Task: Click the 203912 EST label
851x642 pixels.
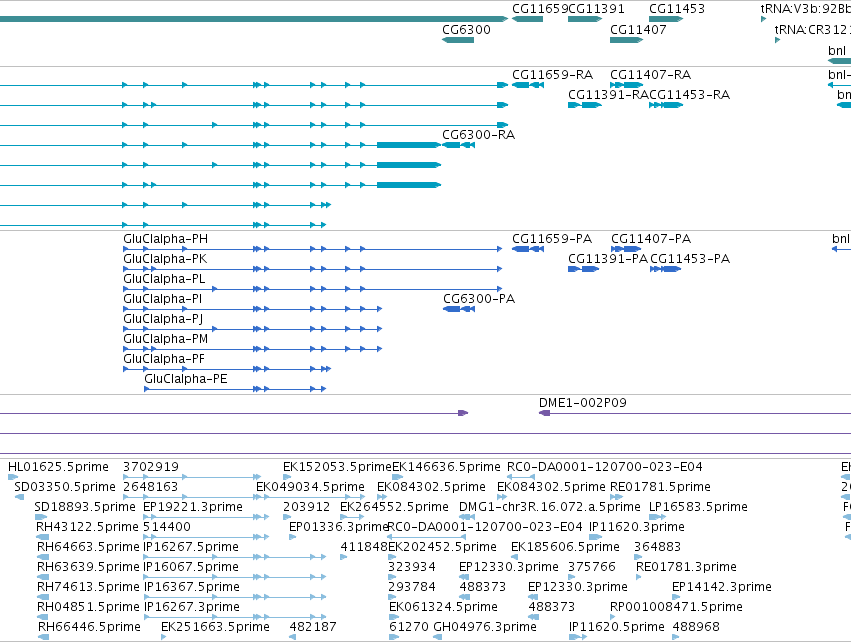Action: coord(306,507)
